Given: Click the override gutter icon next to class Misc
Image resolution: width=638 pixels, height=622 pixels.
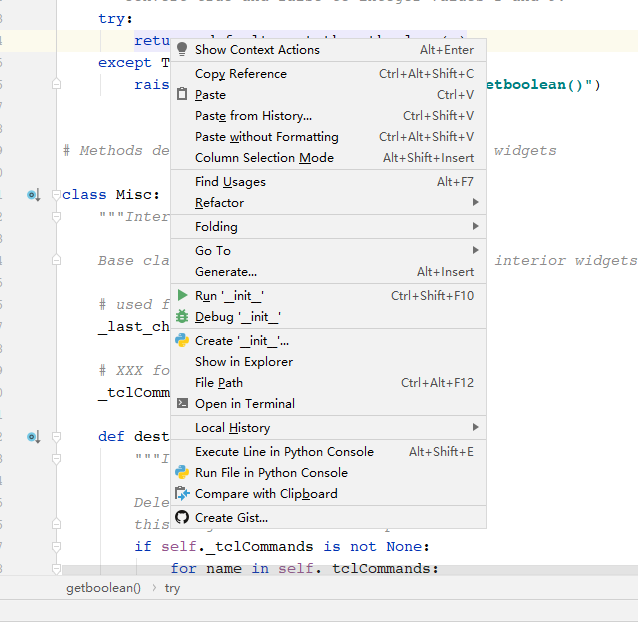Looking at the screenshot, I should (34, 195).
